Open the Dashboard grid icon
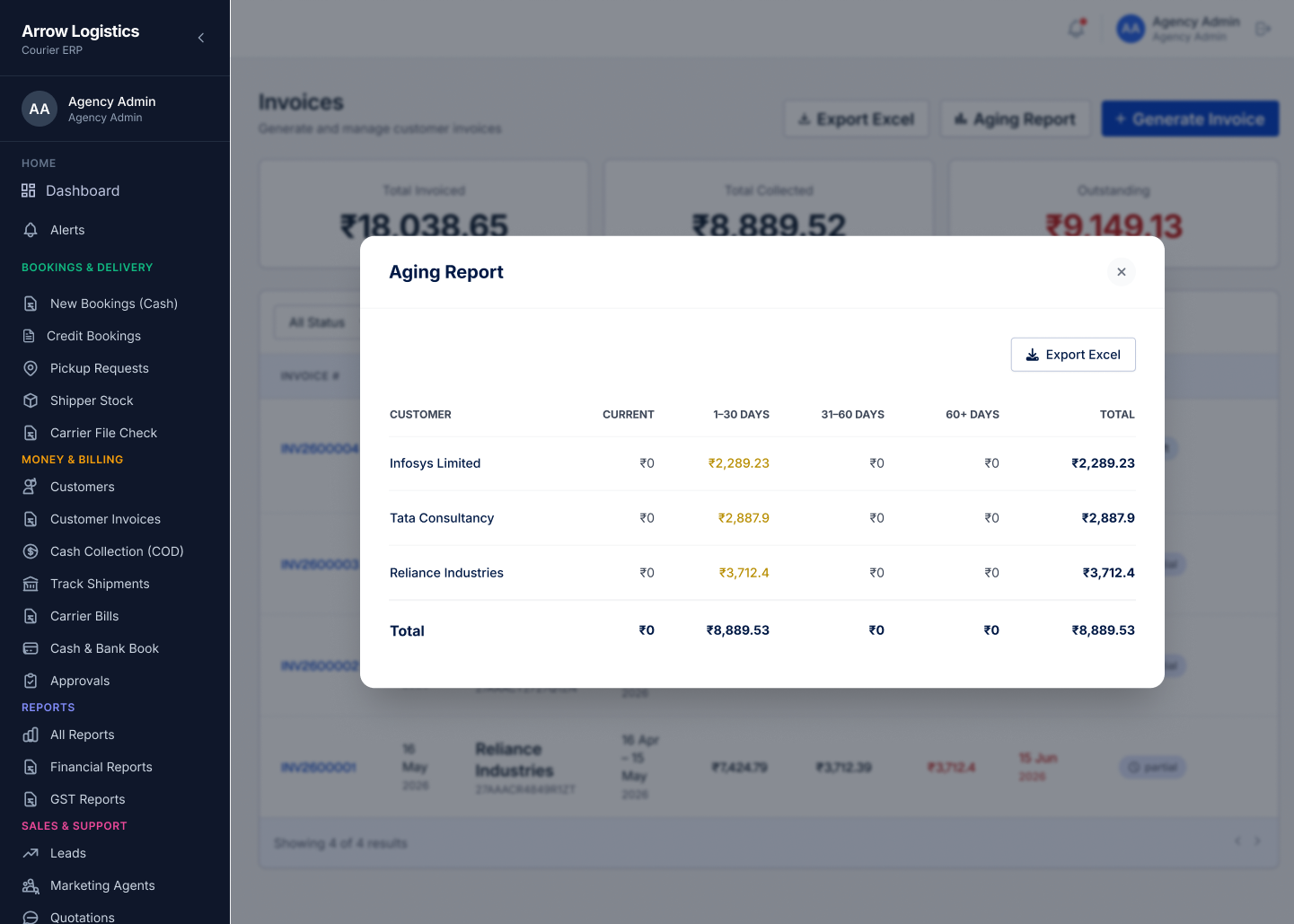 tap(29, 190)
